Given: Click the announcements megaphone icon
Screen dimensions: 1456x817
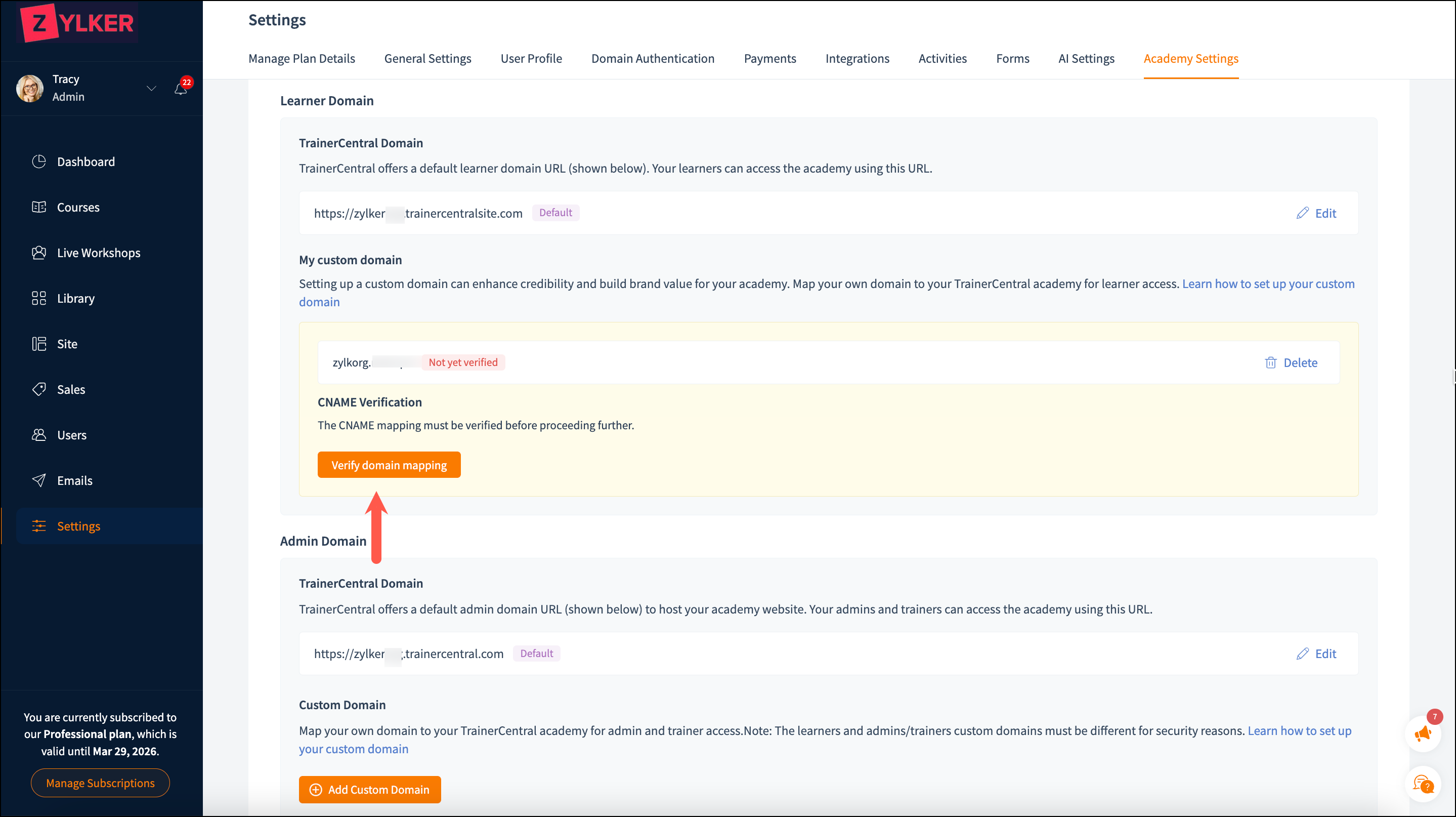Looking at the screenshot, I should [1423, 734].
